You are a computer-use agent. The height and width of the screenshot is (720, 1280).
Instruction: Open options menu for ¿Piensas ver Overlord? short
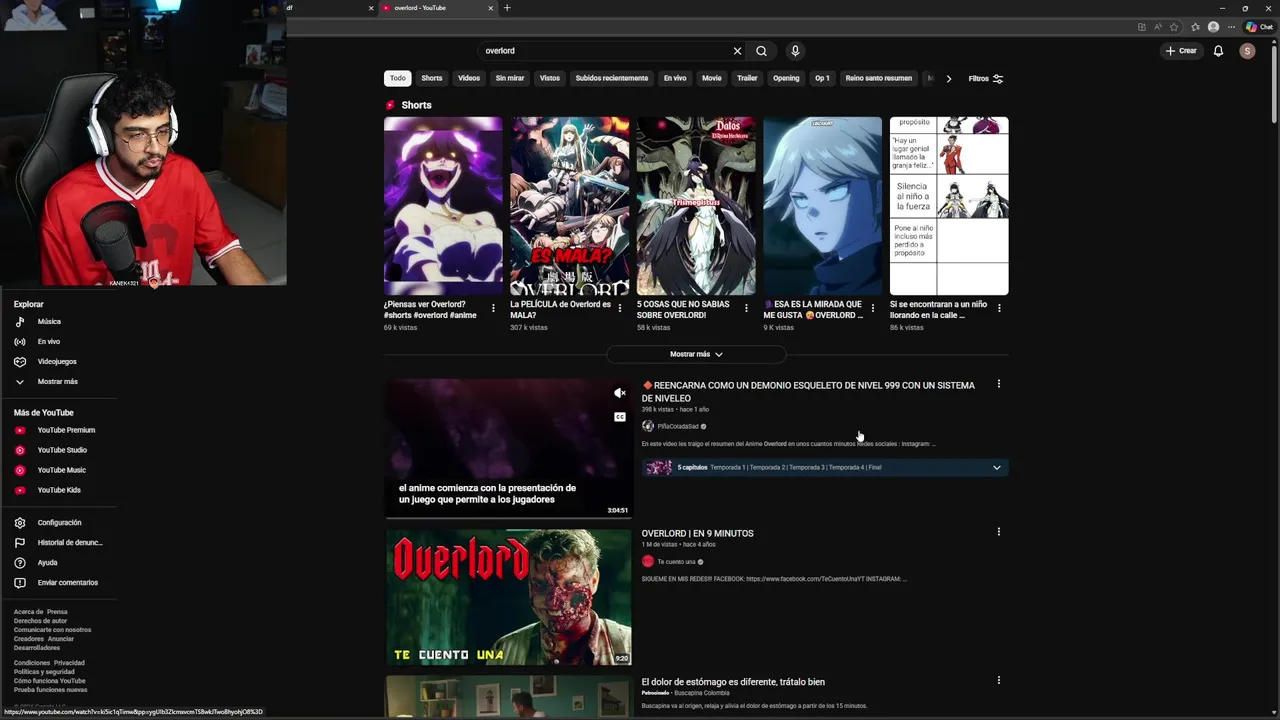click(x=493, y=308)
